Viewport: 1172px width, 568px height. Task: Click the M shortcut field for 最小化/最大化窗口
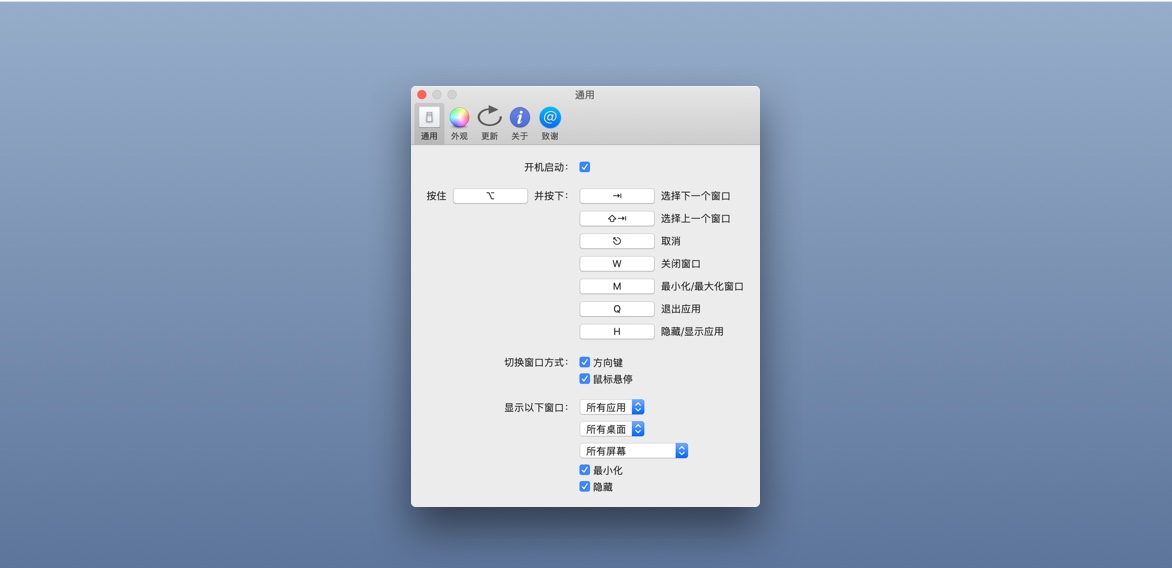pos(617,286)
